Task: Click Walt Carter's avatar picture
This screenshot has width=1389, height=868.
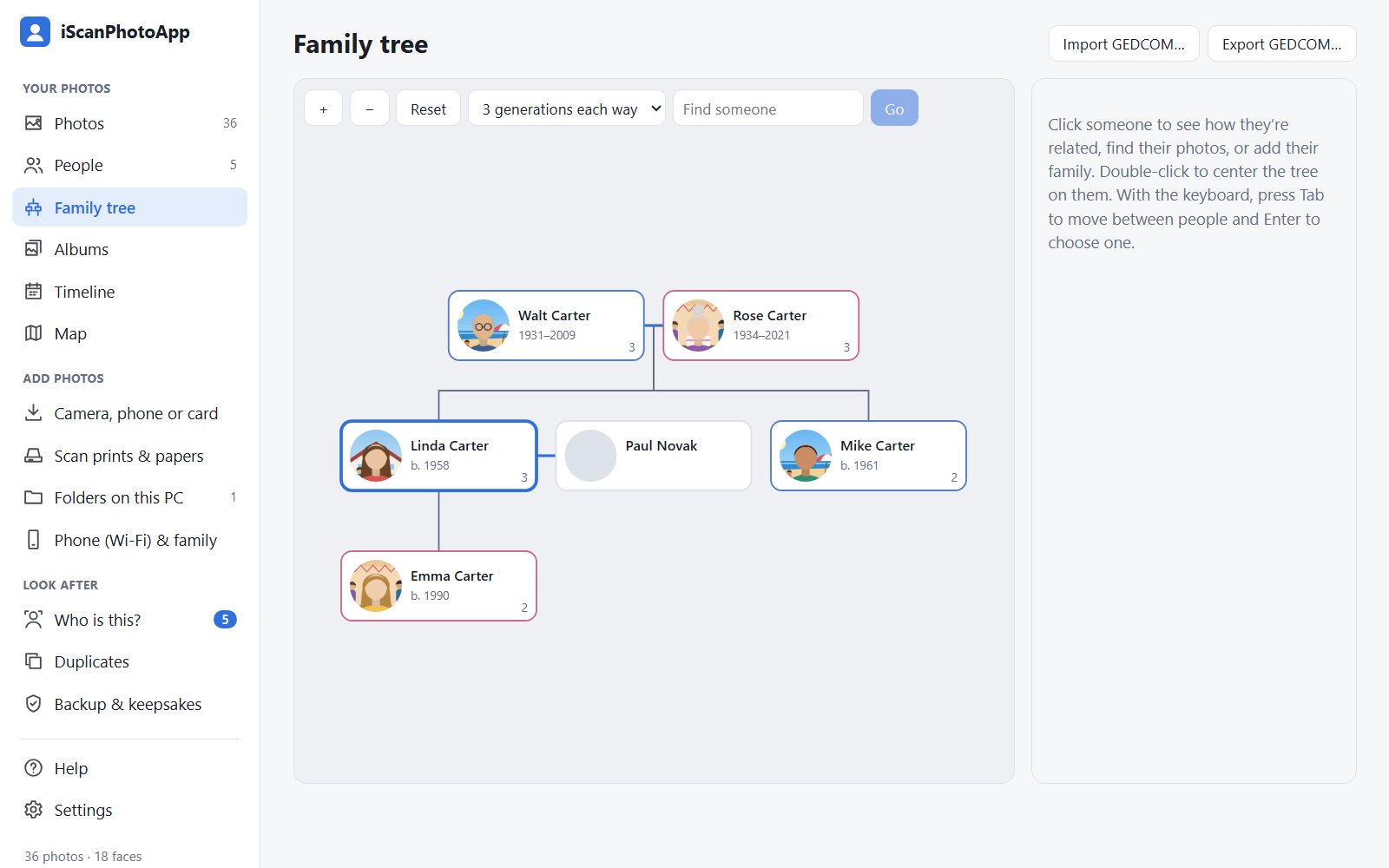Action: (x=484, y=325)
